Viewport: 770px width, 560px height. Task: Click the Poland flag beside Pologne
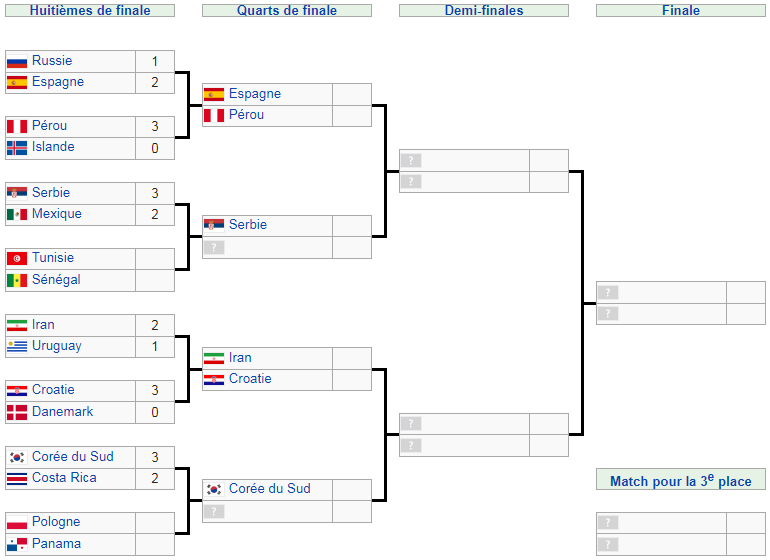[x=17, y=522]
